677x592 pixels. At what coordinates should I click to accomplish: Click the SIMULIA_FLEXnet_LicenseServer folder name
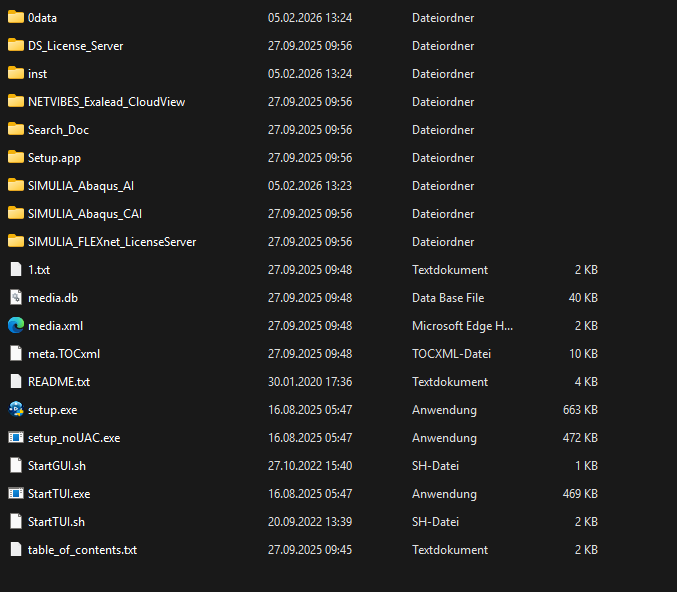[112, 241]
